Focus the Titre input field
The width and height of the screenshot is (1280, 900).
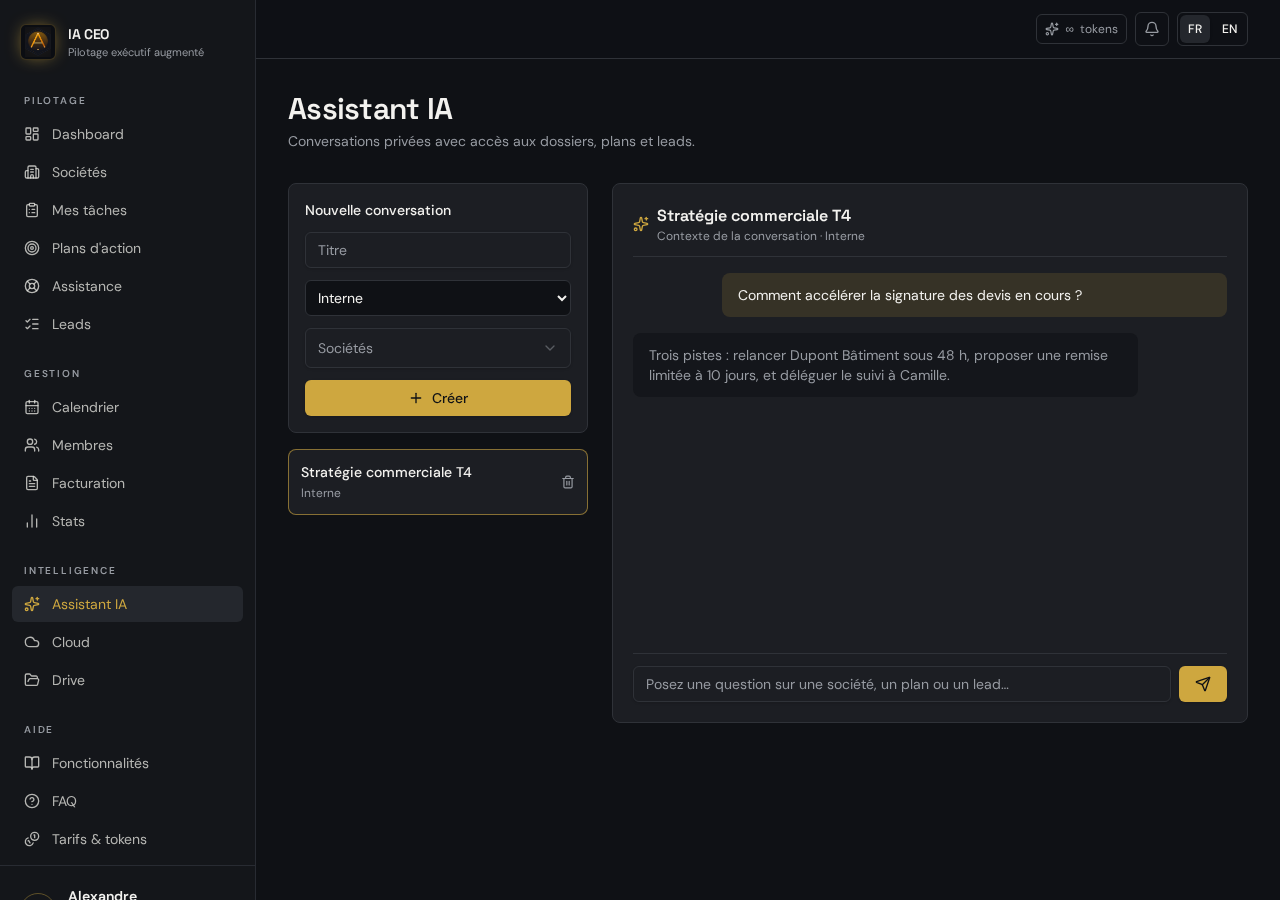pos(438,250)
